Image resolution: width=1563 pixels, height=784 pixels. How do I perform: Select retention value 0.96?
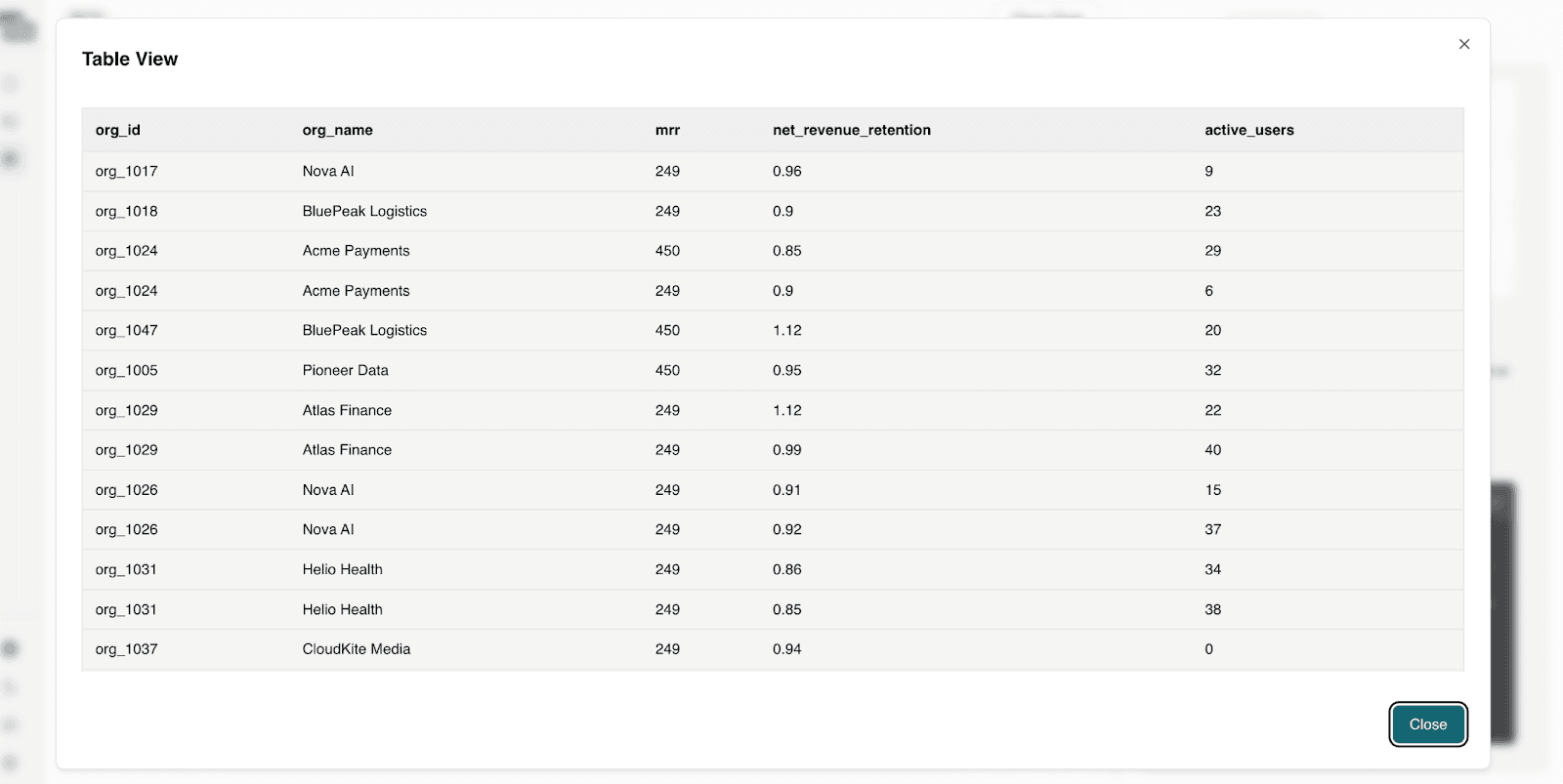pos(786,171)
